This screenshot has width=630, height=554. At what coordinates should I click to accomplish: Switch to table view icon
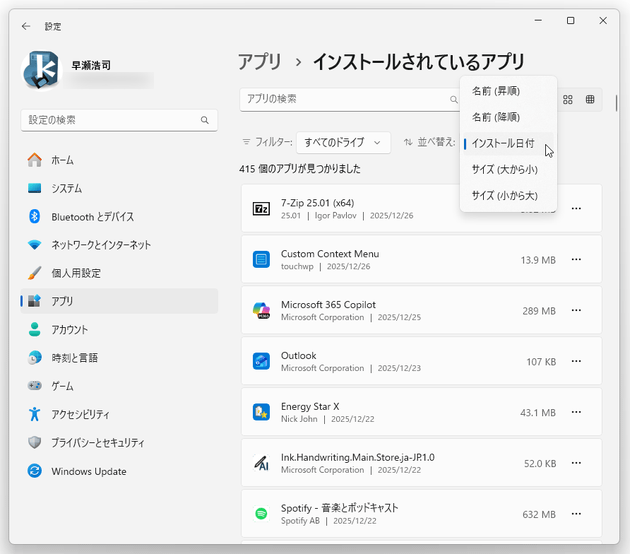(590, 100)
